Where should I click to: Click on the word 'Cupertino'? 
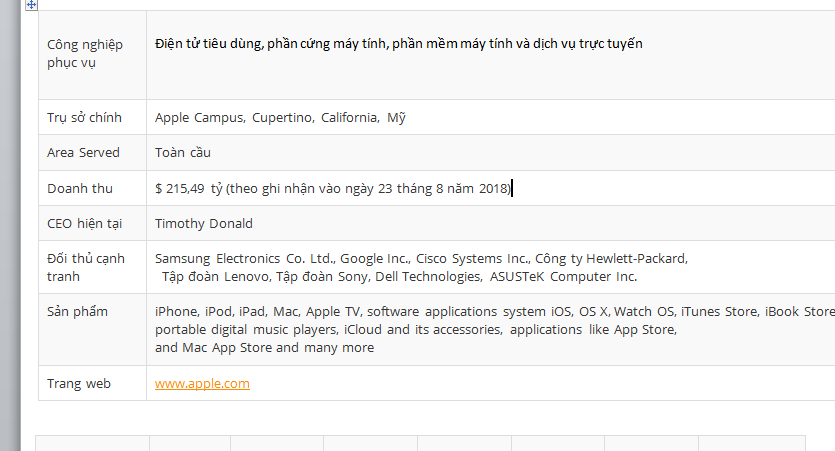pyautogui.click(x=281, y=117)
